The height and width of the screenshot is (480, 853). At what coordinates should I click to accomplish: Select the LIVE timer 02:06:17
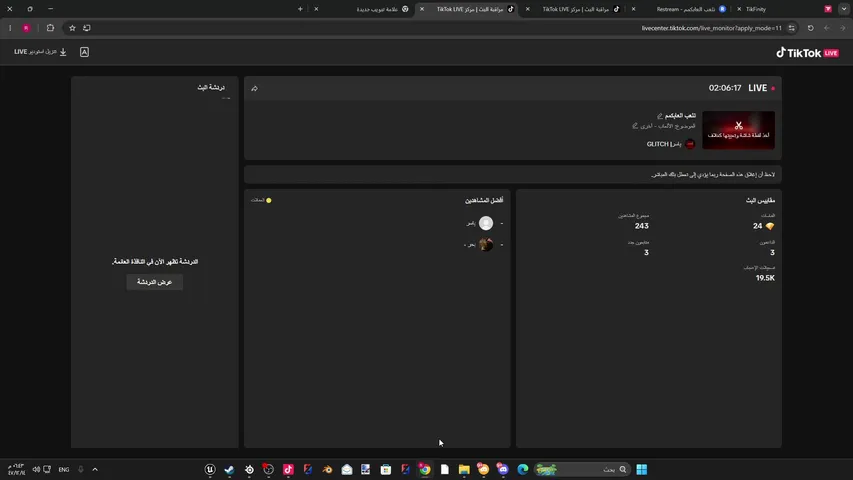point(725,88)
